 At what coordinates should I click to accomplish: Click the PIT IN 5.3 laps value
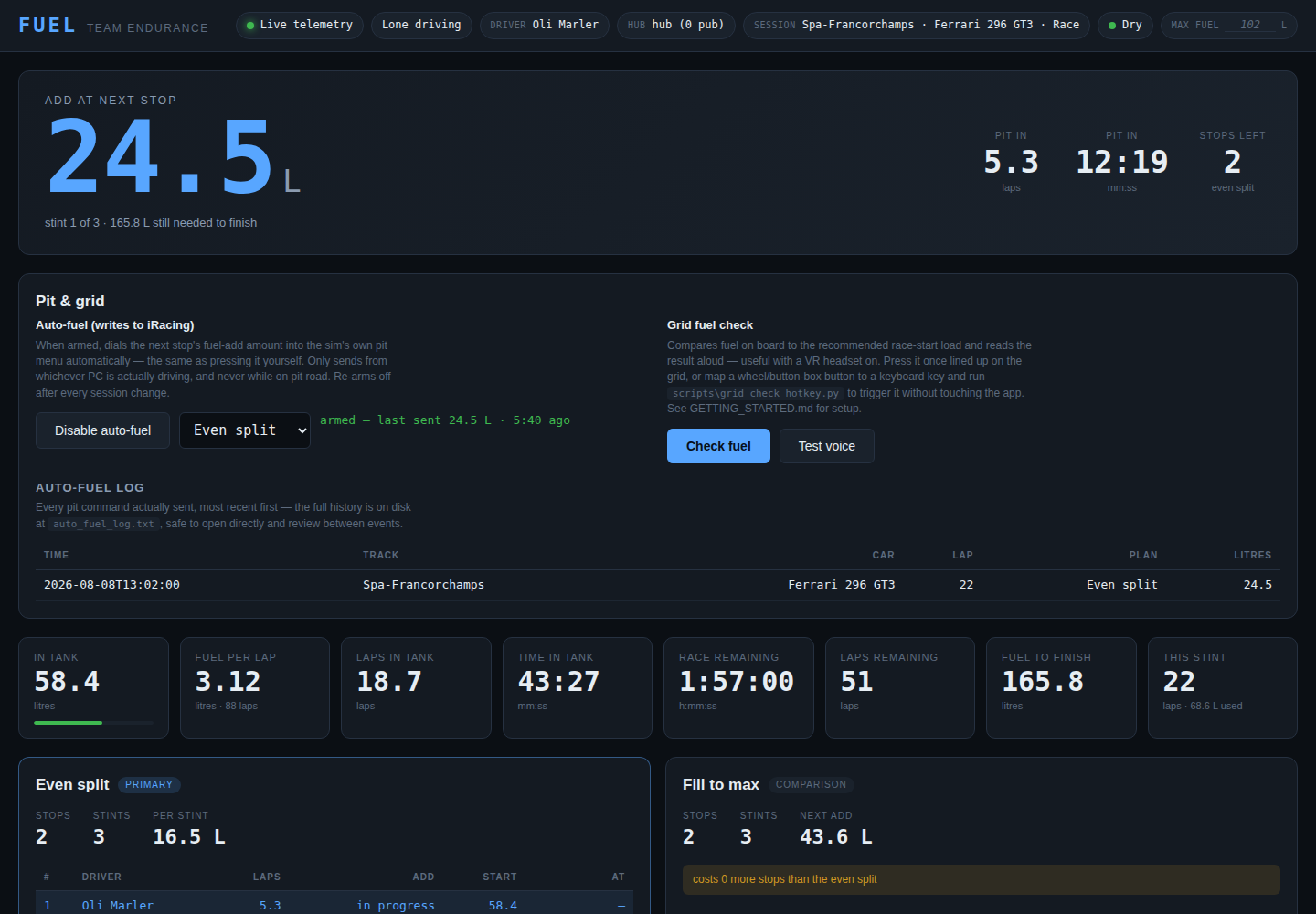click(x=1011, y=162)
